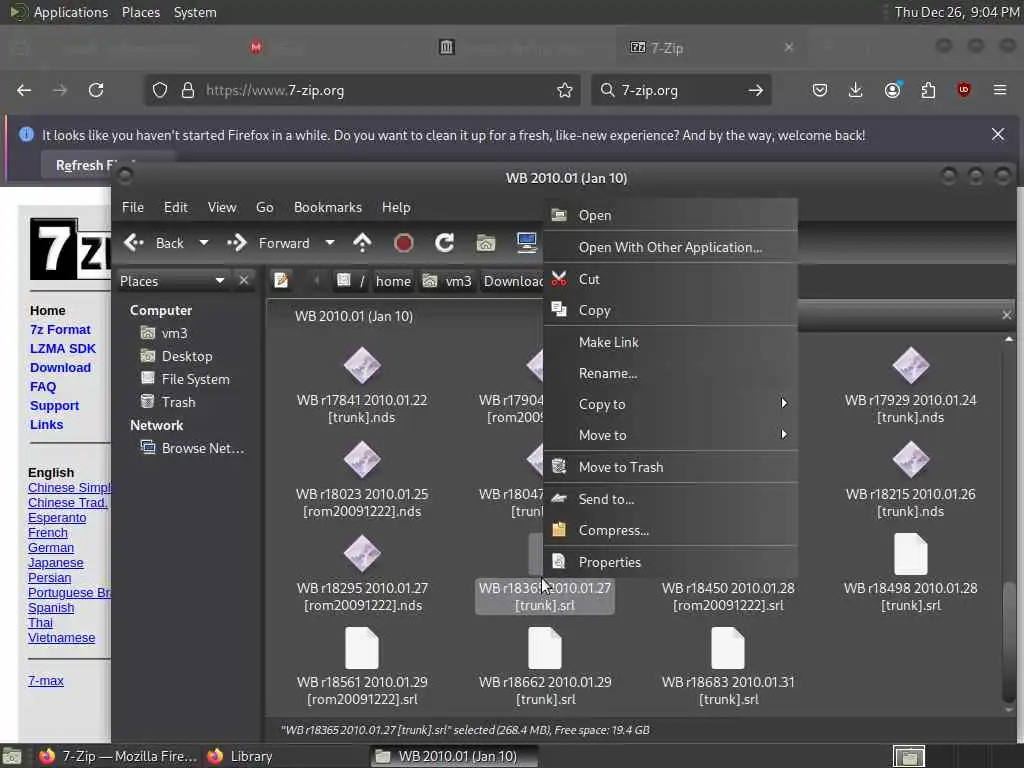The width and height of the screenshot is (1024, 768).
Task: Open the Edit menu in file manager
Action: point(176,207)
